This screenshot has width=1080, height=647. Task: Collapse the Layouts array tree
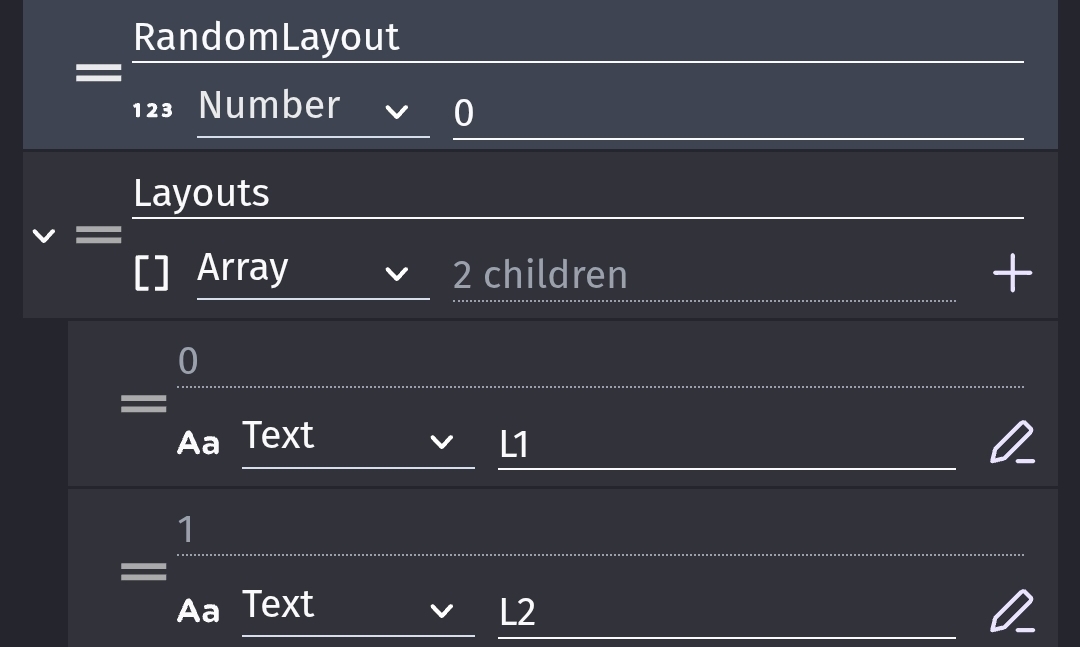coord(43,236)
